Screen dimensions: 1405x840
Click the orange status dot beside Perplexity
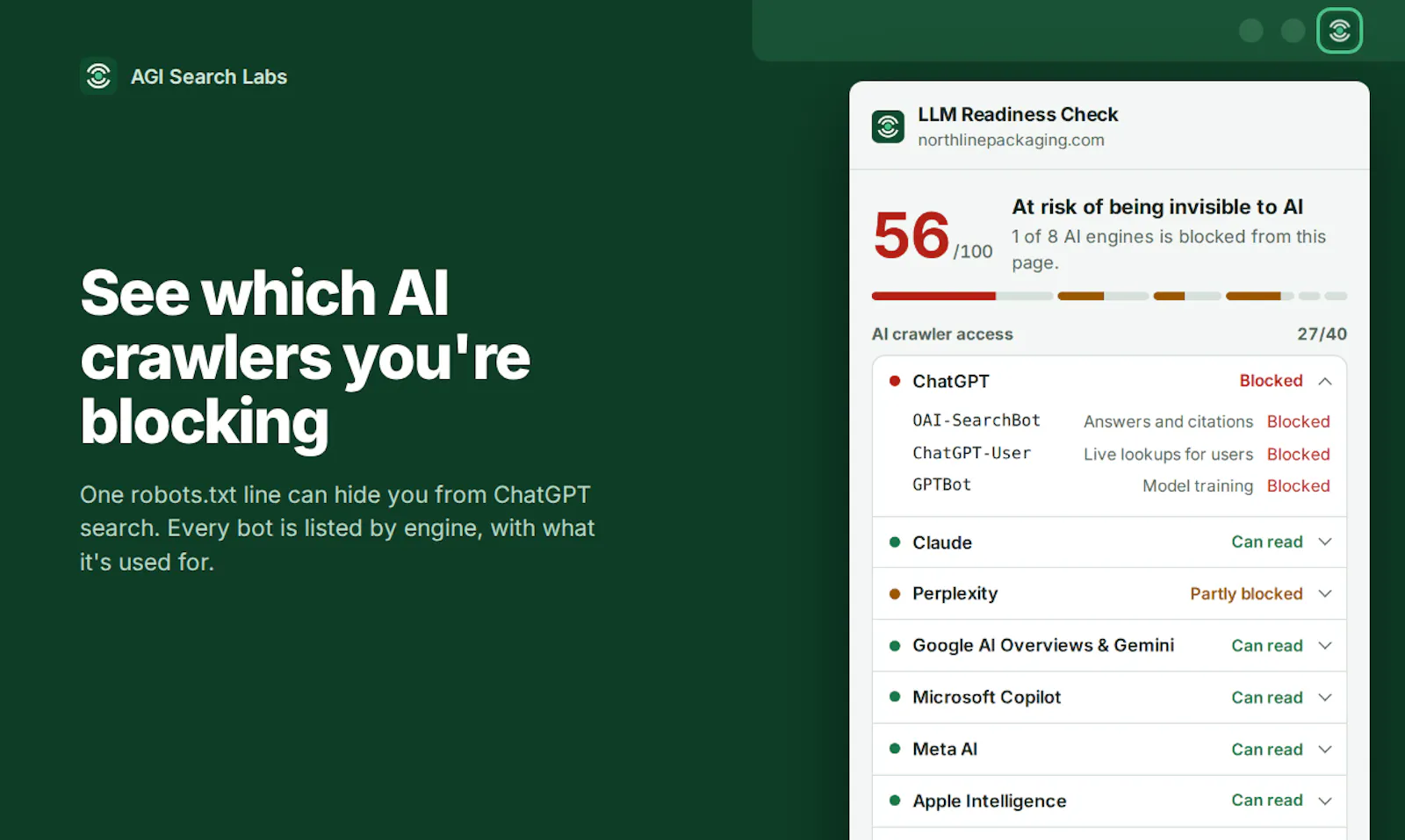coord(895,594)
